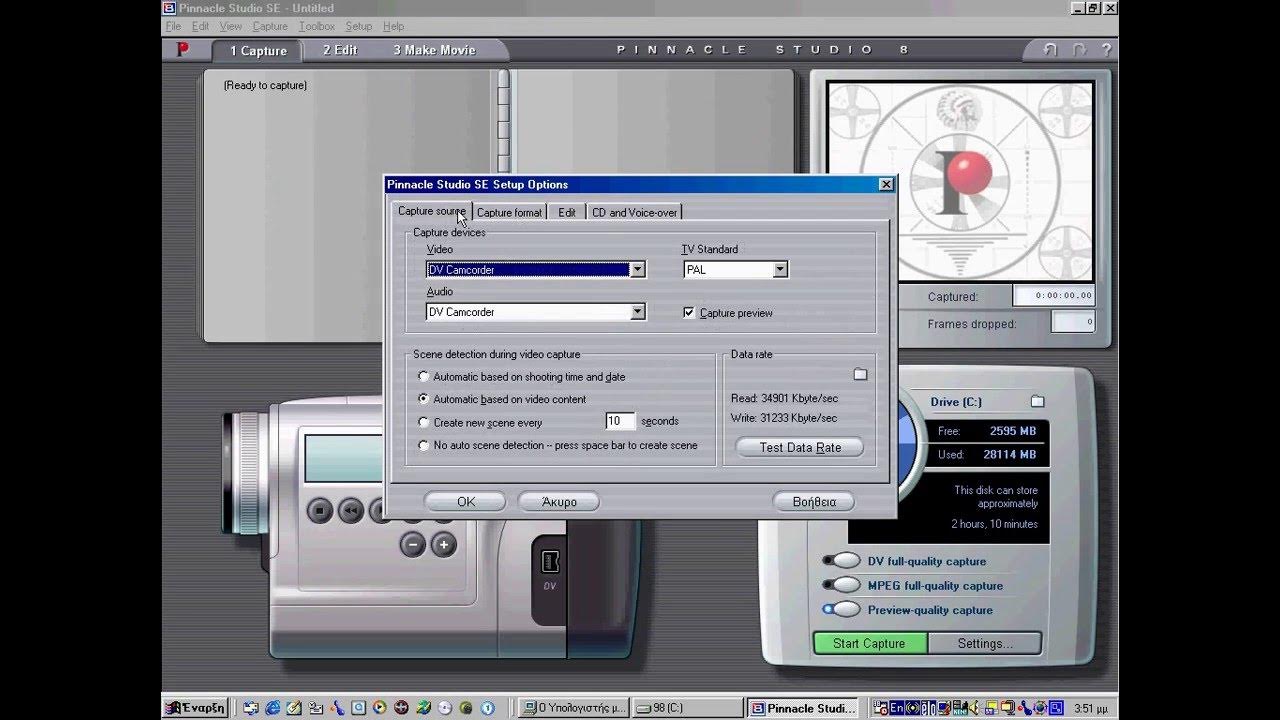Click the language En indicator in tray

[x=899, y=708]
